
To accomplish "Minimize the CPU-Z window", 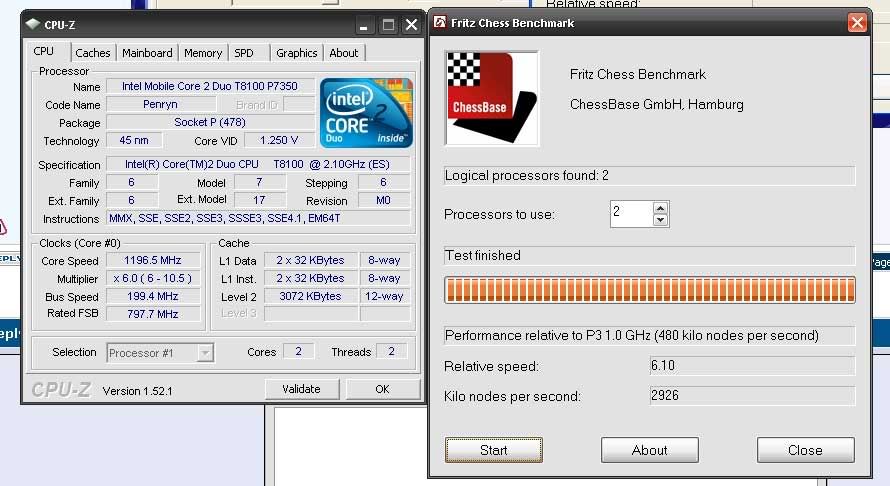I will (x=363, y=26).
